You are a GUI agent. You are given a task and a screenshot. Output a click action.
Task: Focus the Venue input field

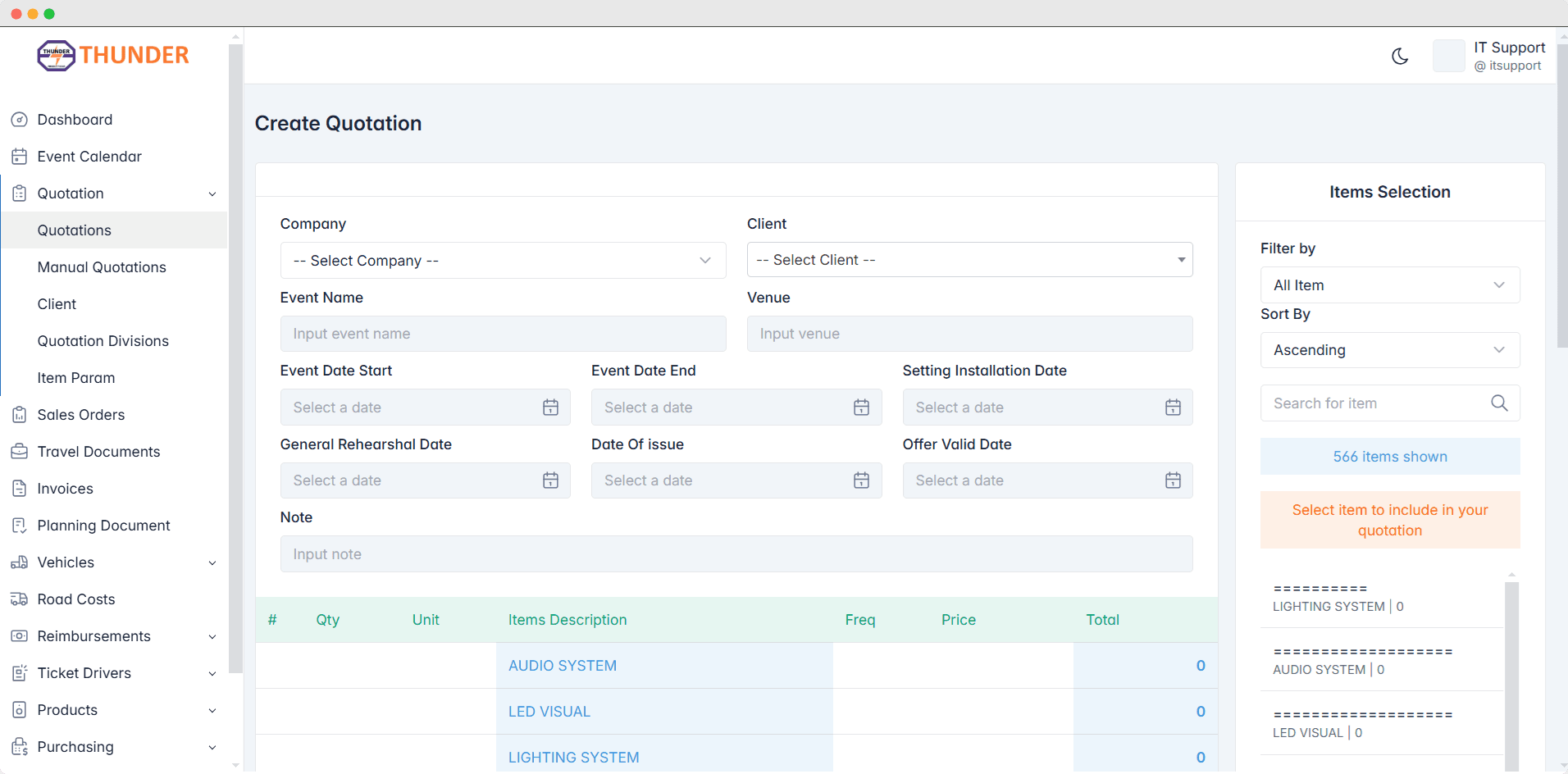click(x=969, y=334)
